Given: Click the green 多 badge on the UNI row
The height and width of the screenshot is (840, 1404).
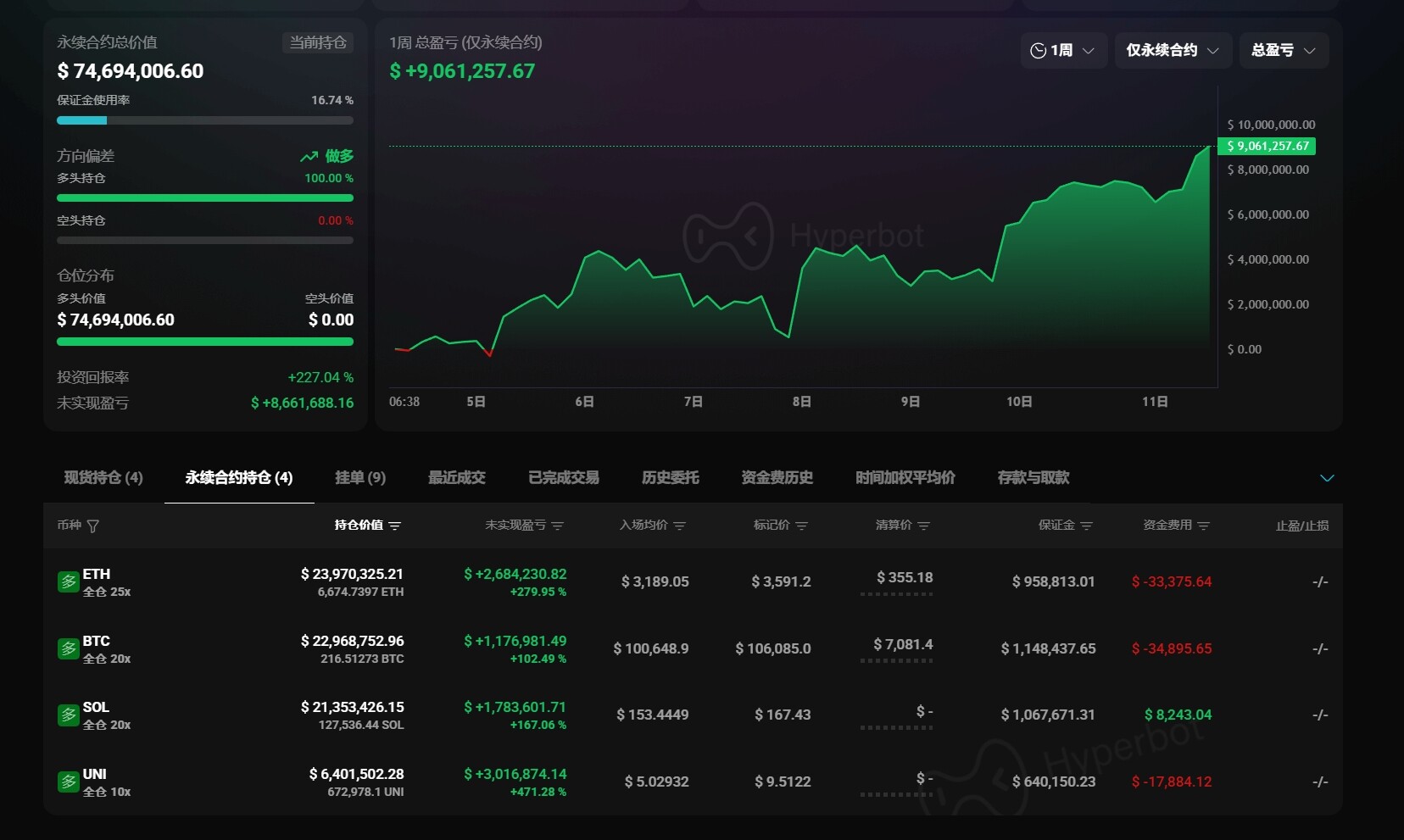Looking at the screenshot, I should (x=68, y=782).
